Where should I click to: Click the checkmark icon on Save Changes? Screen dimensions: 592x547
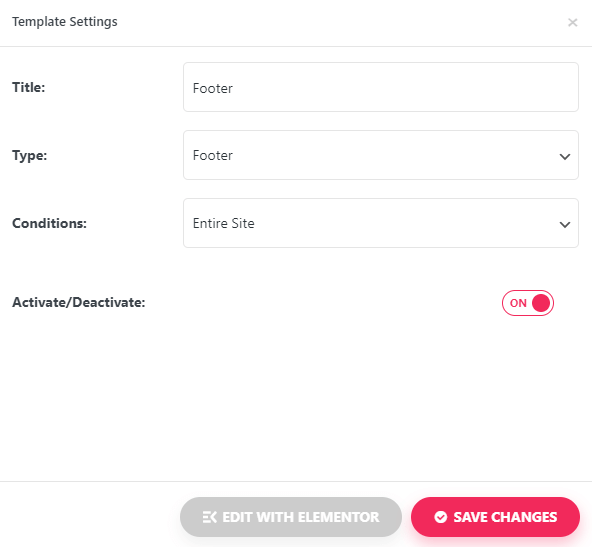[x=440, y=517]
